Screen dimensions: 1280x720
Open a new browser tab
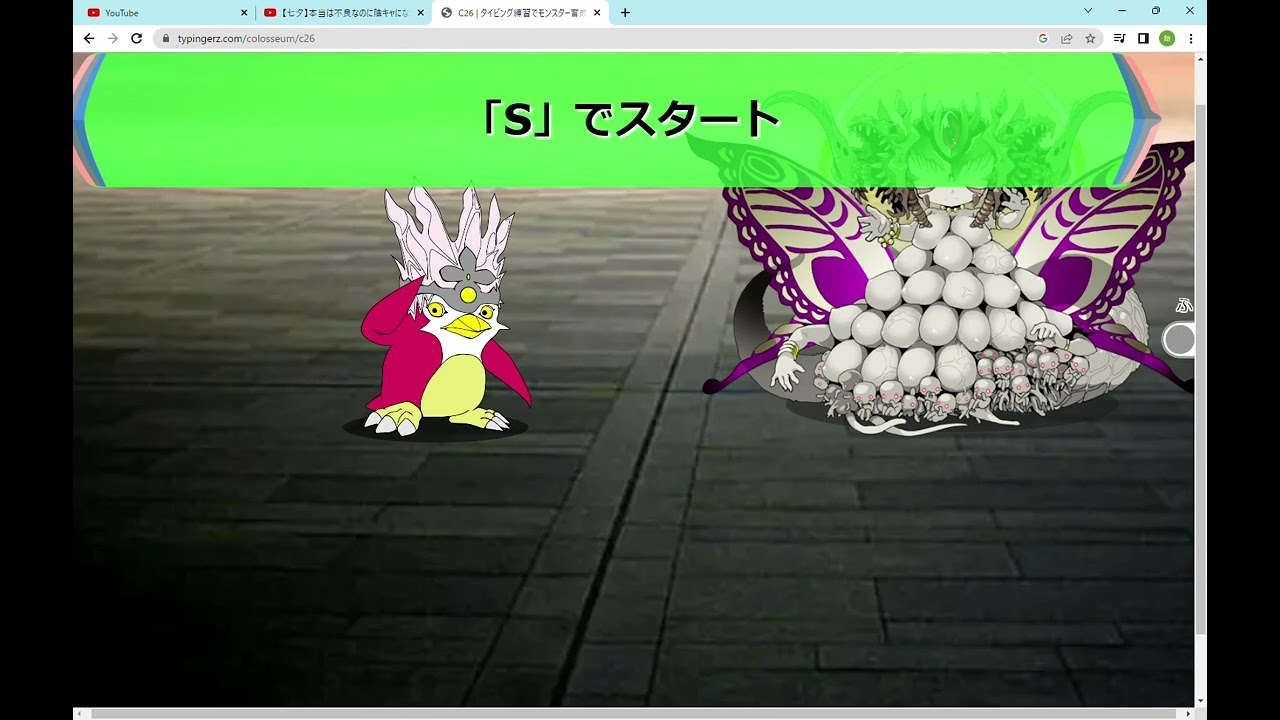coord(625,13)
